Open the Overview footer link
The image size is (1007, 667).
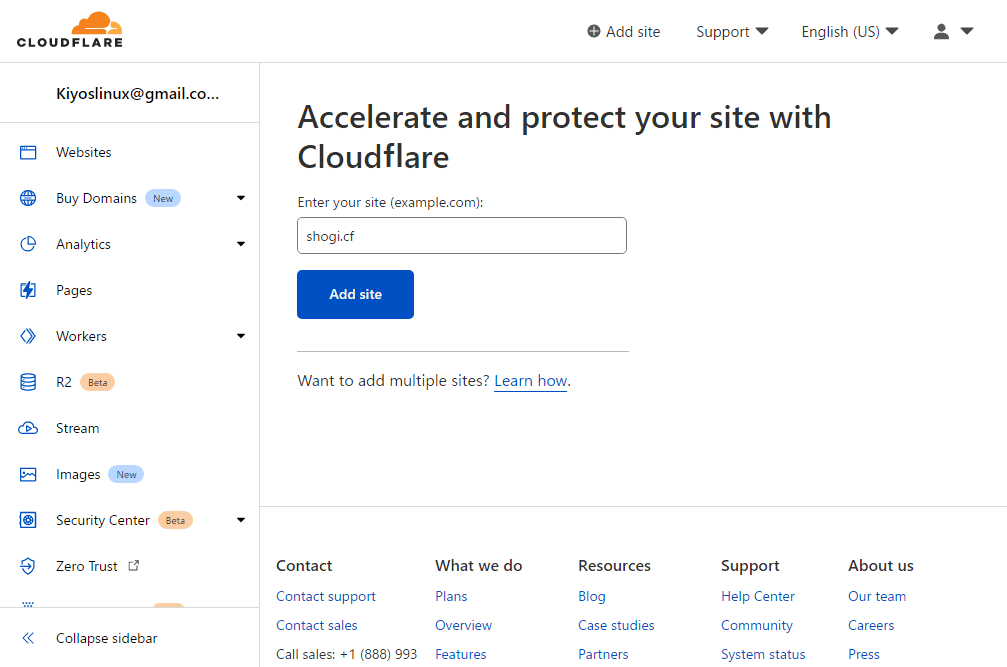(464, 625)
